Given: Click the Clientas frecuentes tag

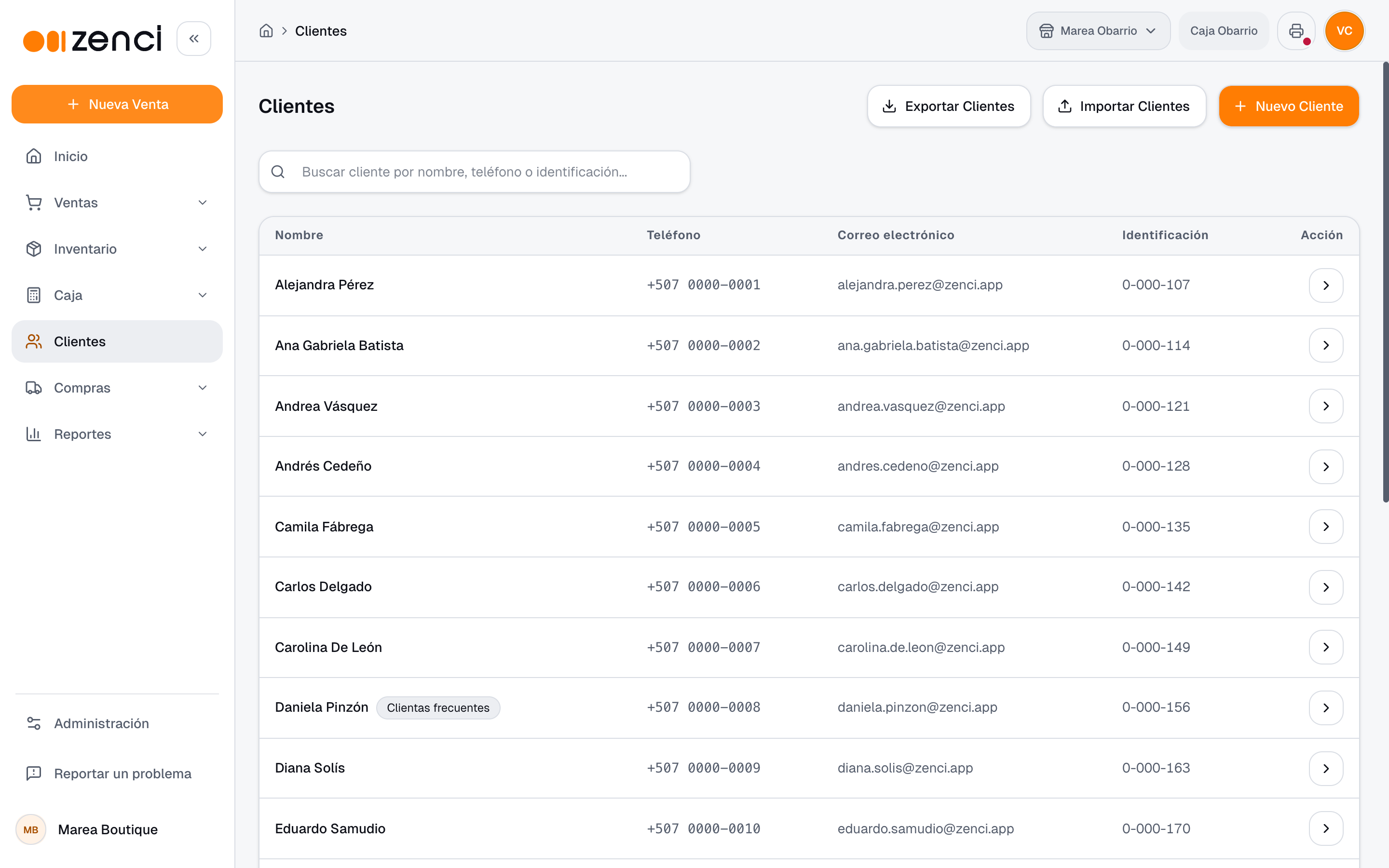Looking at the screenshot, I should (438, 708).
